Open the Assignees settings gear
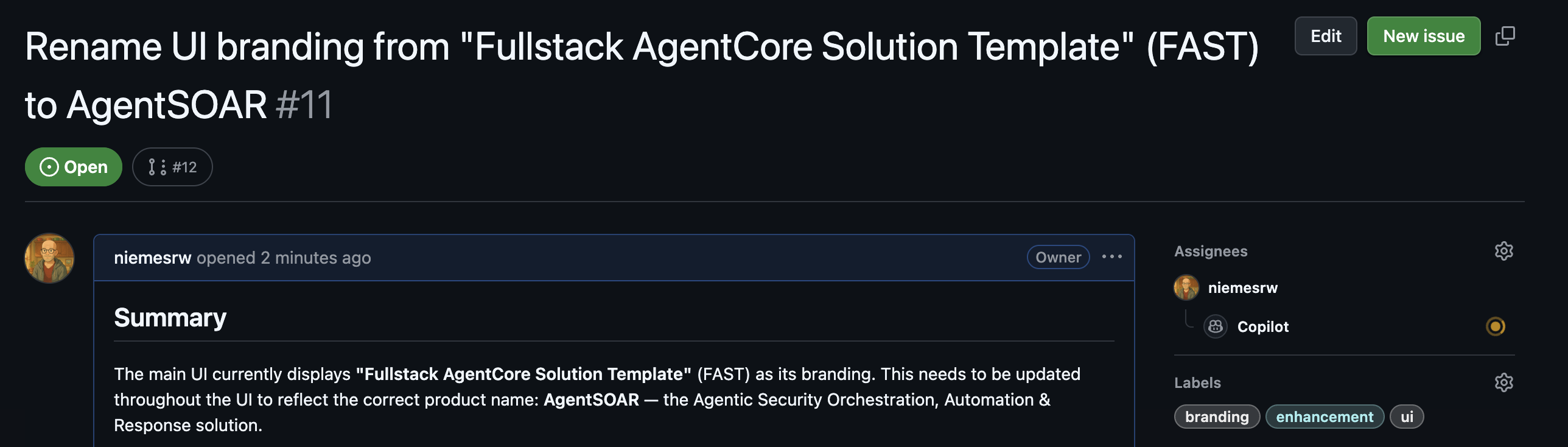 (x=1504, y=251)
